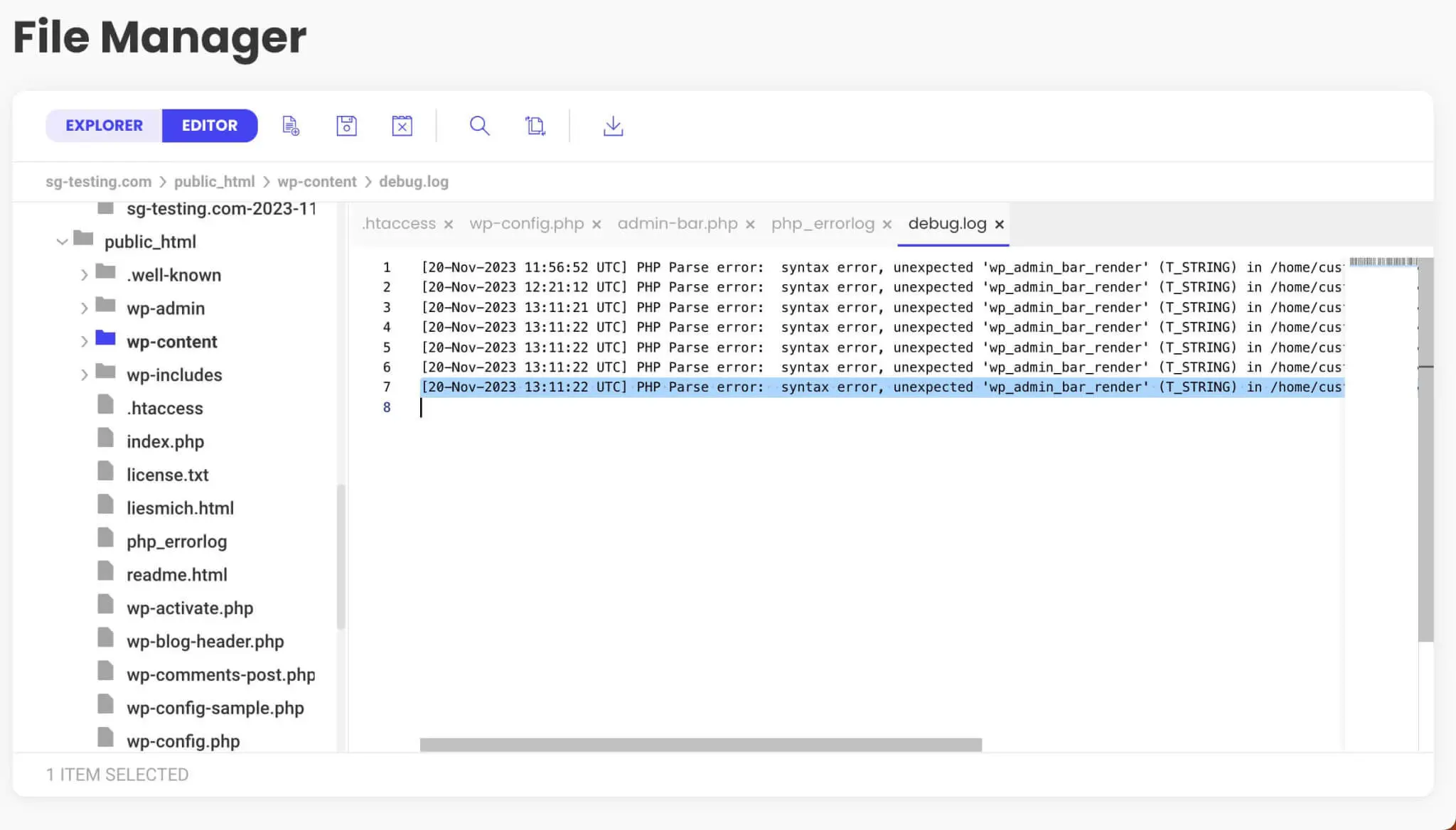
Task: Click the horizontal editor scrollbar
Action: coord(700,744)
